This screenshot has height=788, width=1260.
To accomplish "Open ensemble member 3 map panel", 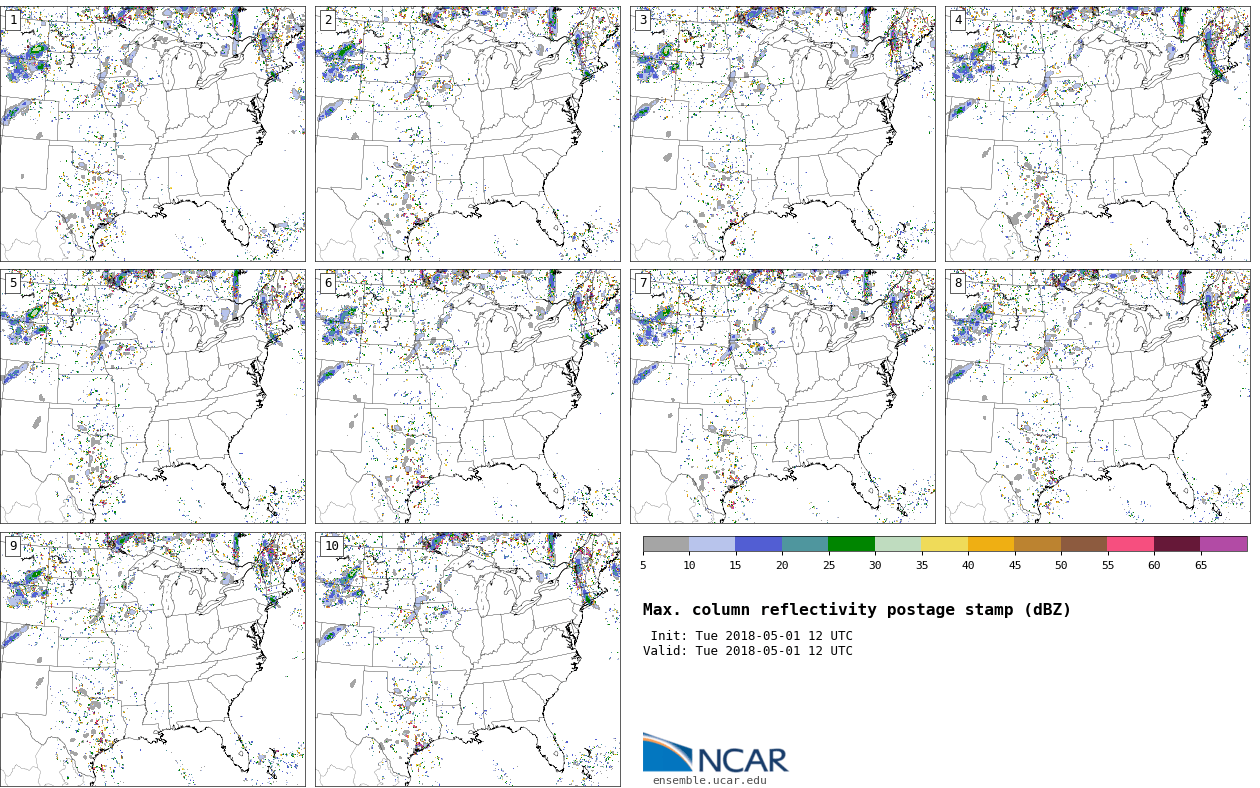I will pyautogui.click(x=783, y=134).
